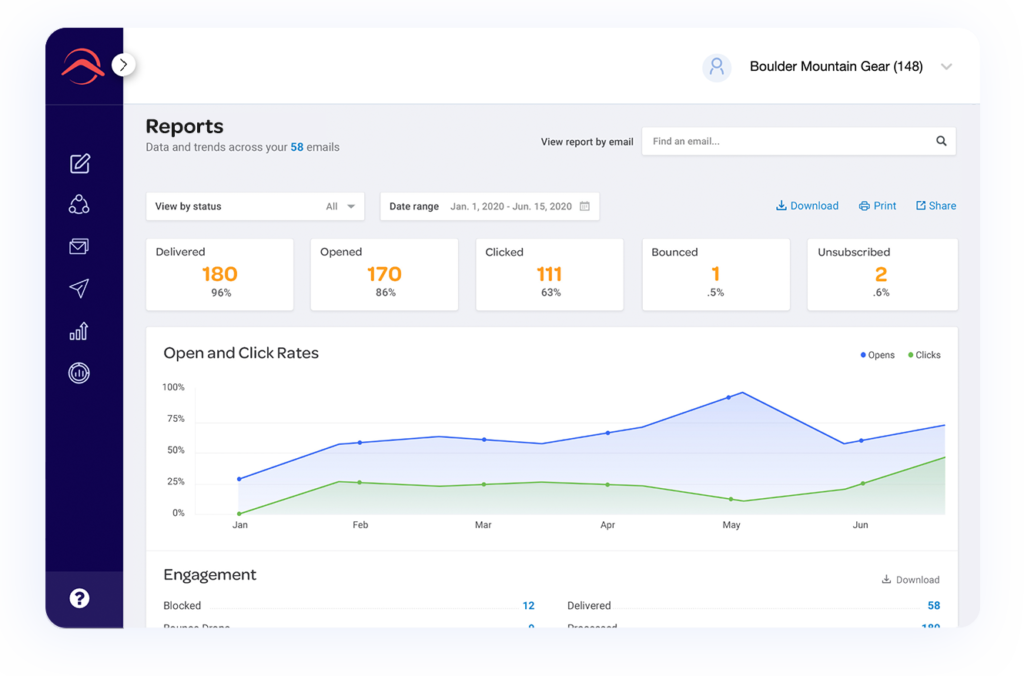Click the paper plane send icon
Screen dimensions: 1024x676
79,289
